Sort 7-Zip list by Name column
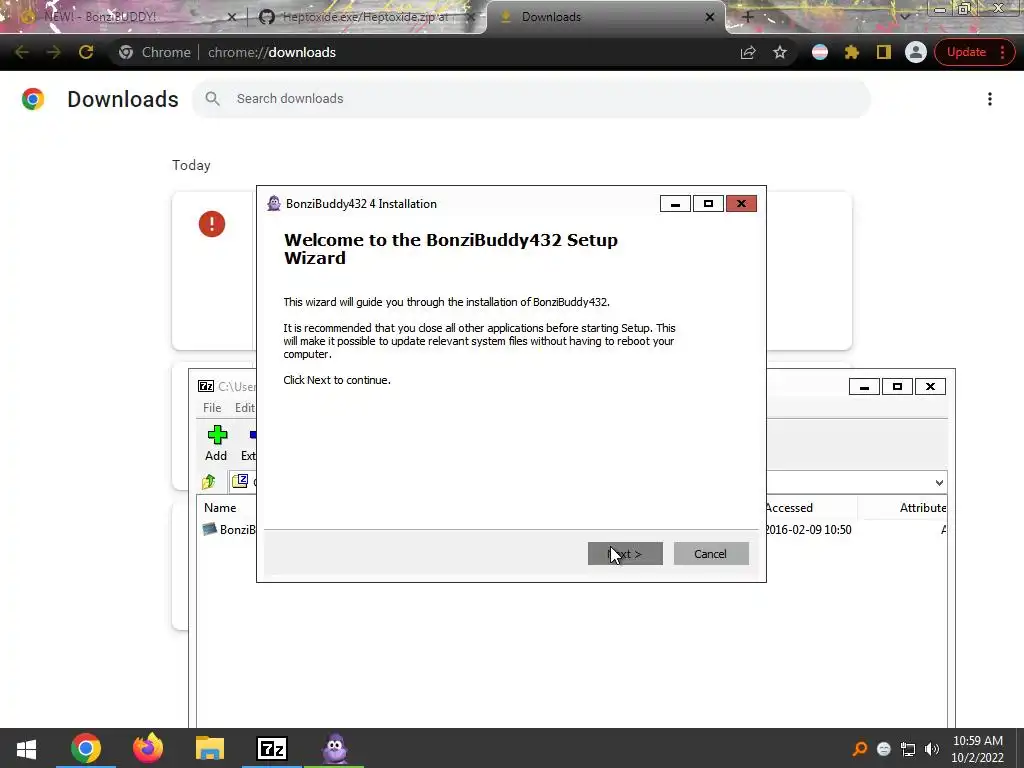The height and width of the screenshot is (768, 1024). pos(220,507)
